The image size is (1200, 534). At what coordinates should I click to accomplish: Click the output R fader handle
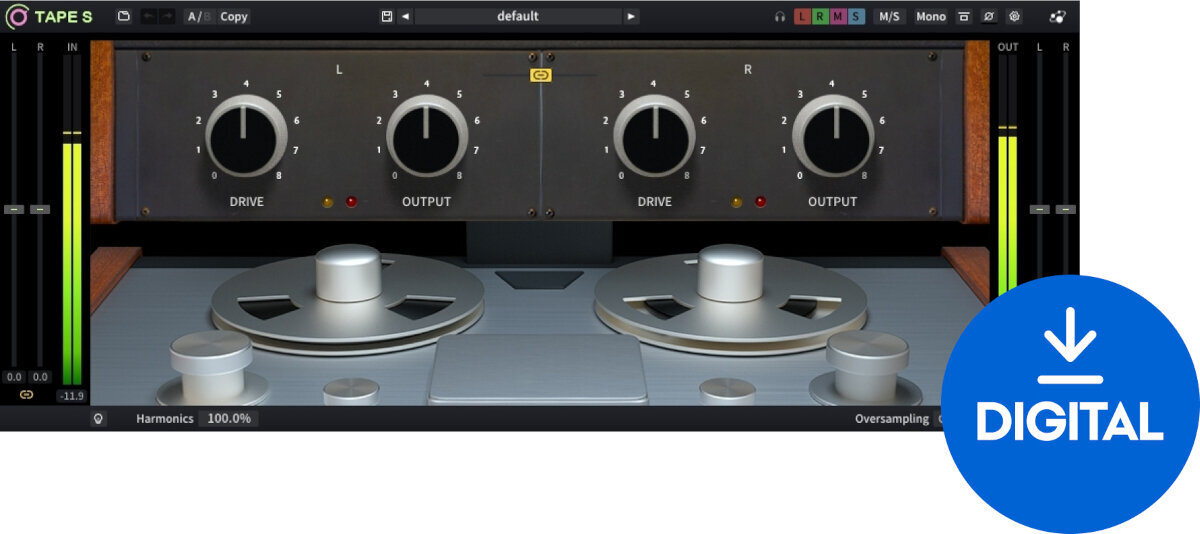tap(1066, 209)
